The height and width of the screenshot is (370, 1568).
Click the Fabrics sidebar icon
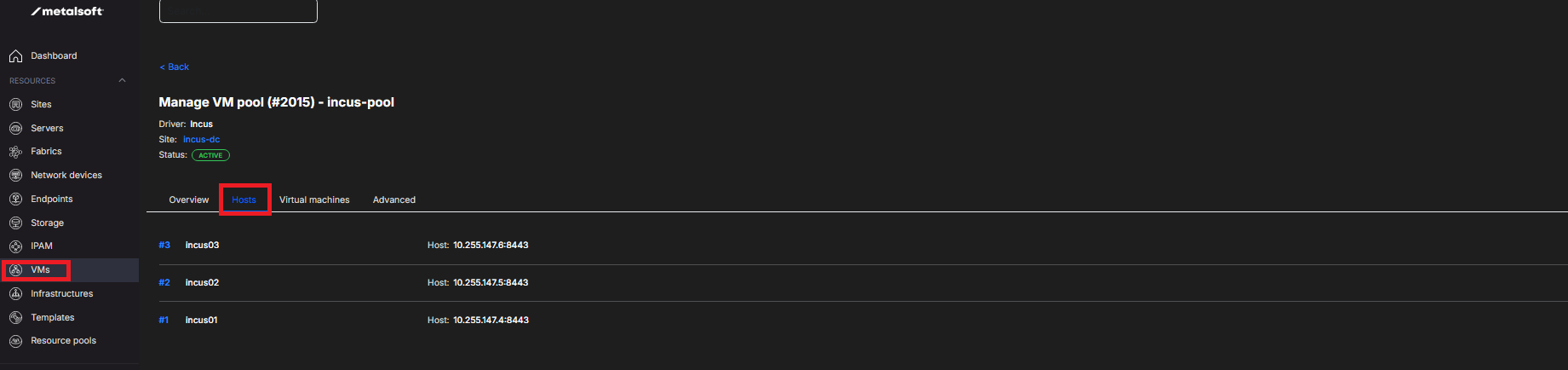point(15,152)
